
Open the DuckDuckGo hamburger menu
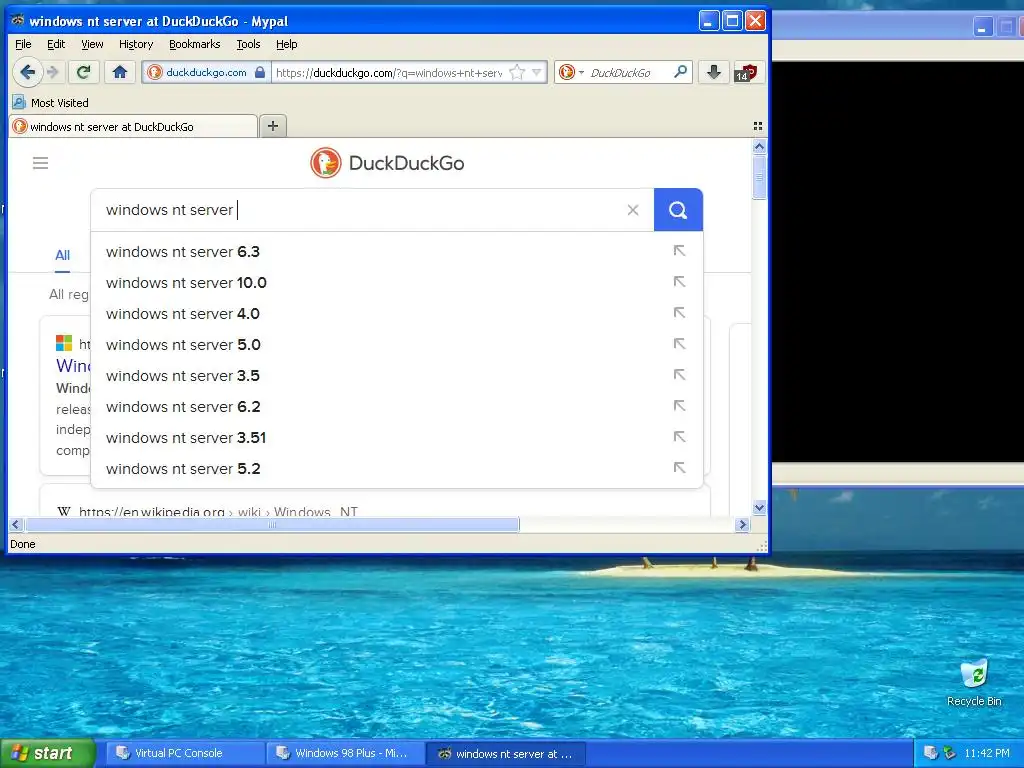[40, 163]
